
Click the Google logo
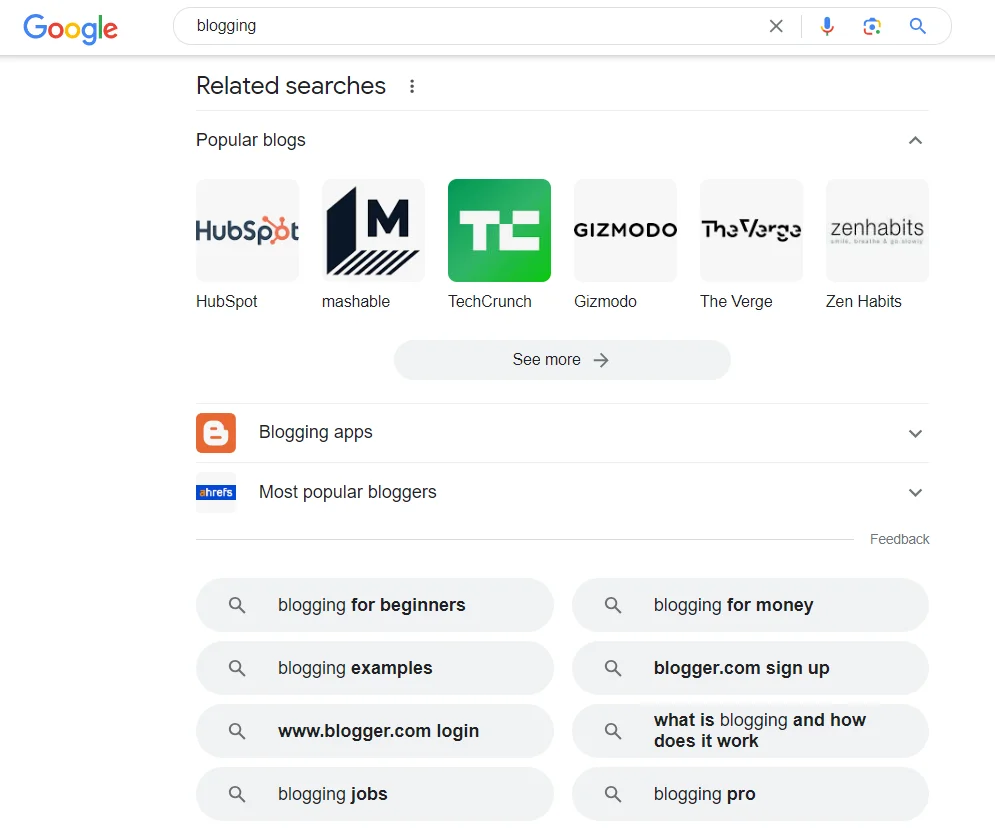tap(70, 29)
